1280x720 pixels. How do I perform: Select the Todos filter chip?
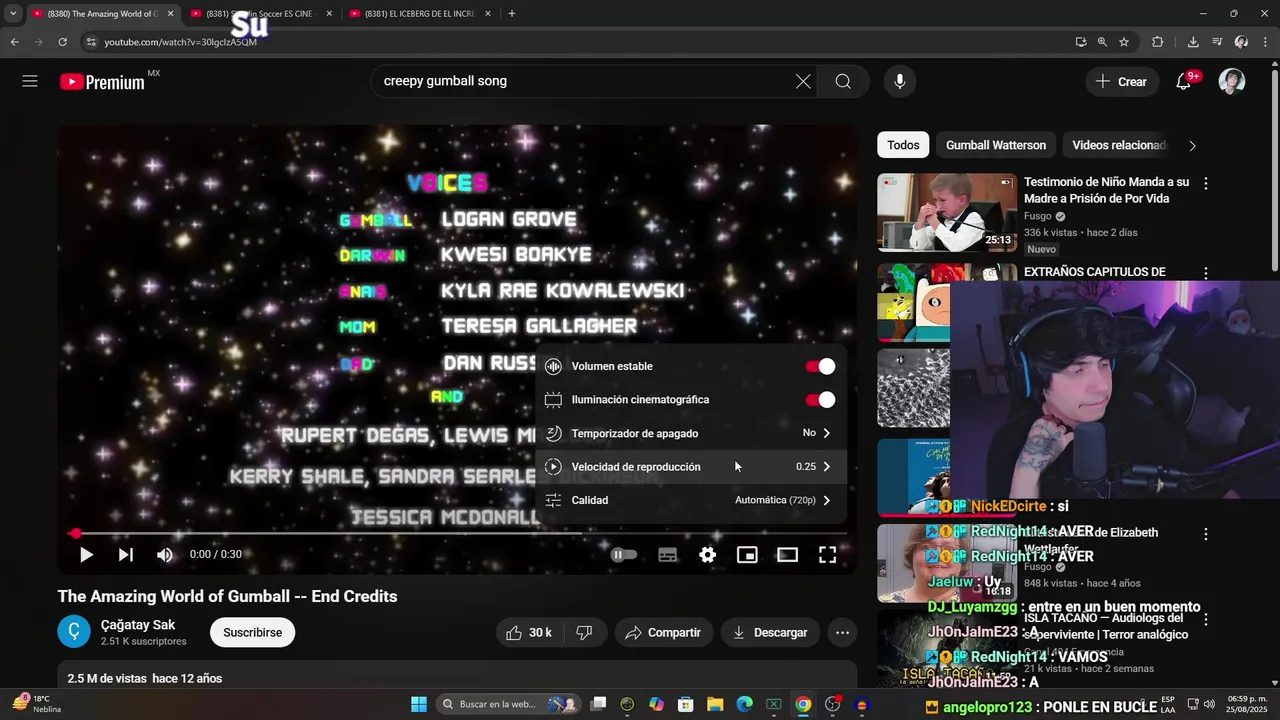903,145
